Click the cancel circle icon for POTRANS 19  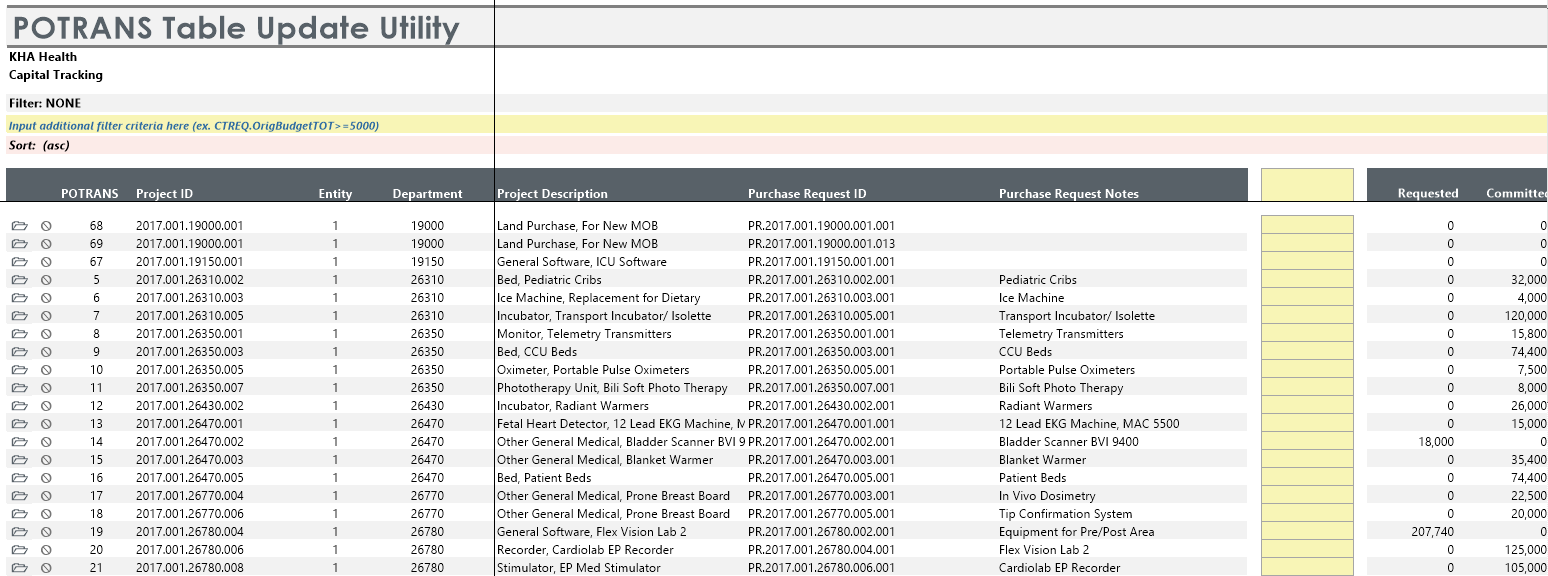(x=46, y=532)
